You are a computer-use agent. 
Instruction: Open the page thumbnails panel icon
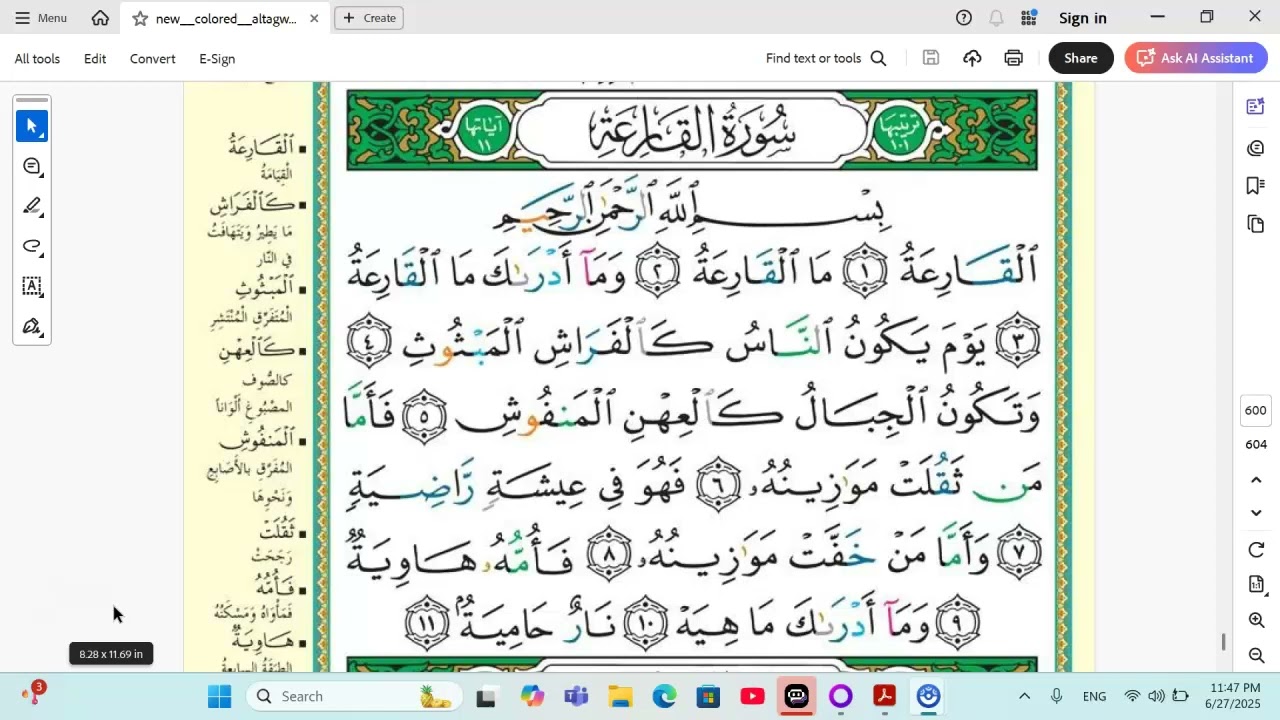[1256, 224]
